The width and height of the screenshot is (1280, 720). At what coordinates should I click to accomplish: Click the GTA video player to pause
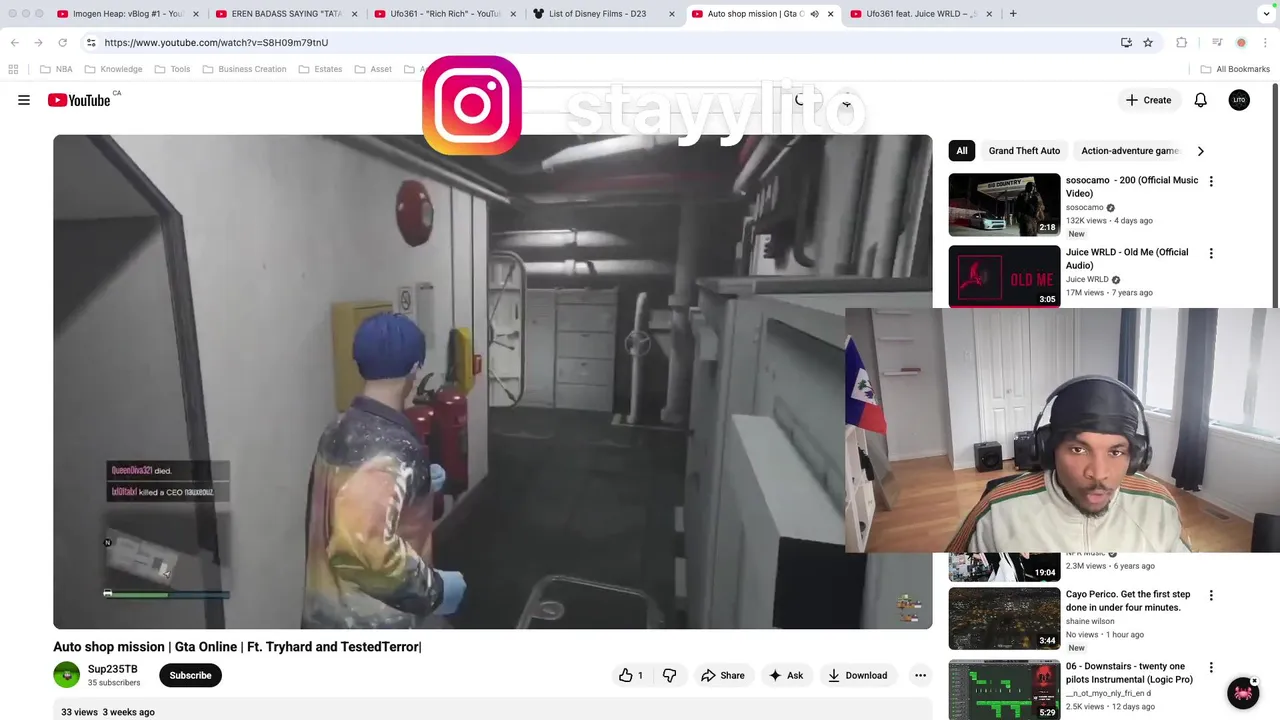pos(492,382)
